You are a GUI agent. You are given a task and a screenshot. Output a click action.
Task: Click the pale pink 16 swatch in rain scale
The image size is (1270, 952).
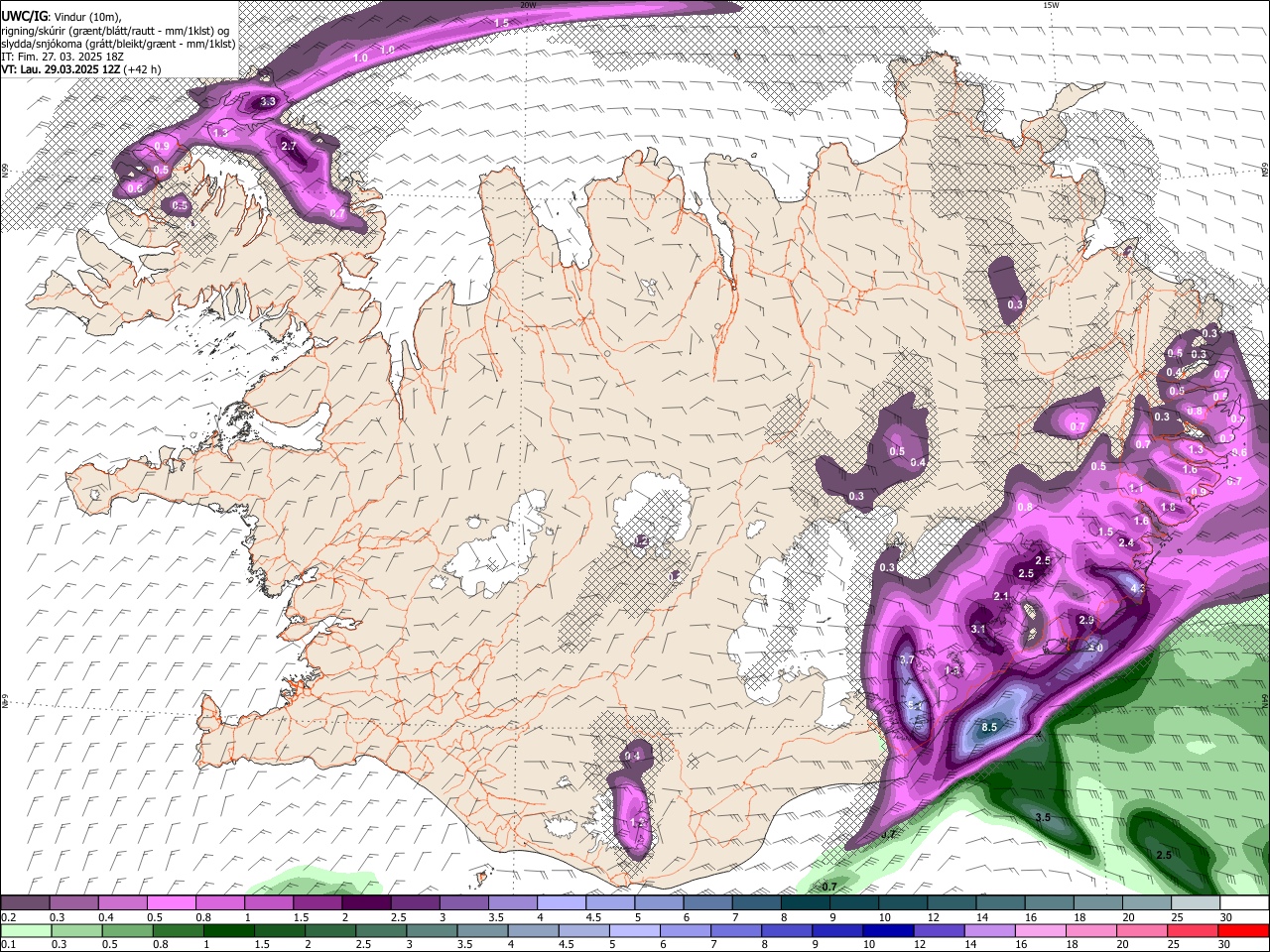(1041, 930)
